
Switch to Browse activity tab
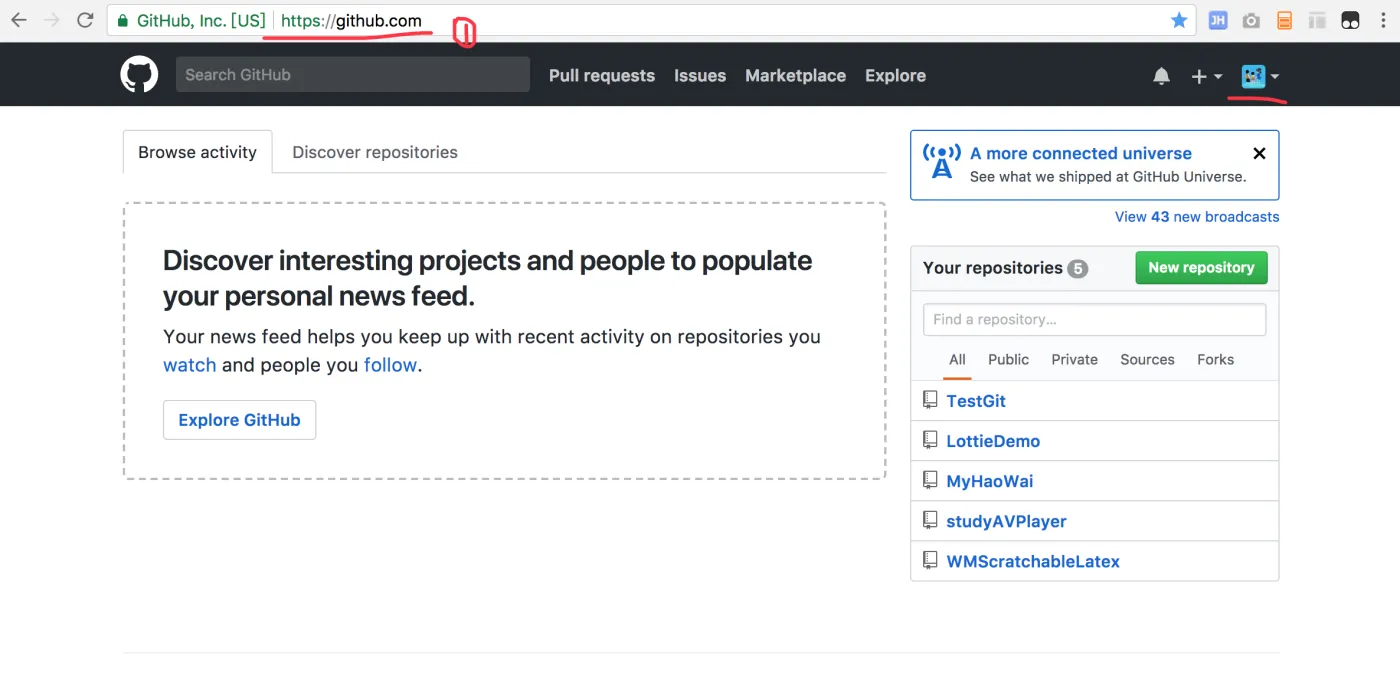(x=198, y=152)
